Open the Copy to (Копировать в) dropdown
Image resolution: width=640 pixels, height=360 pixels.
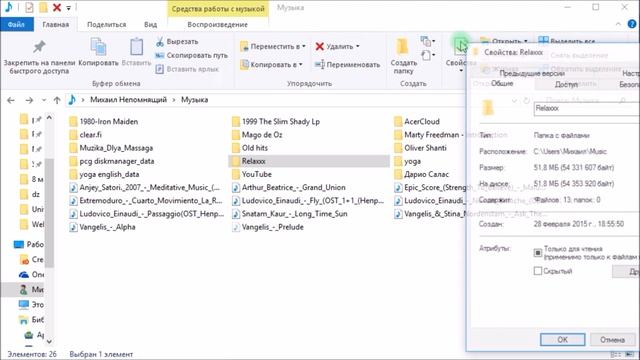(x=271, y=64)
